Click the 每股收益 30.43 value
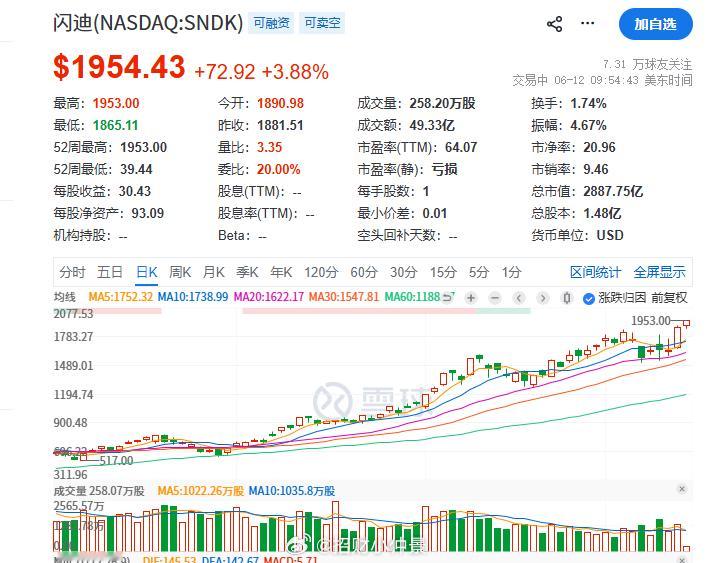This screenshot has height=563, width=715. 135,191
